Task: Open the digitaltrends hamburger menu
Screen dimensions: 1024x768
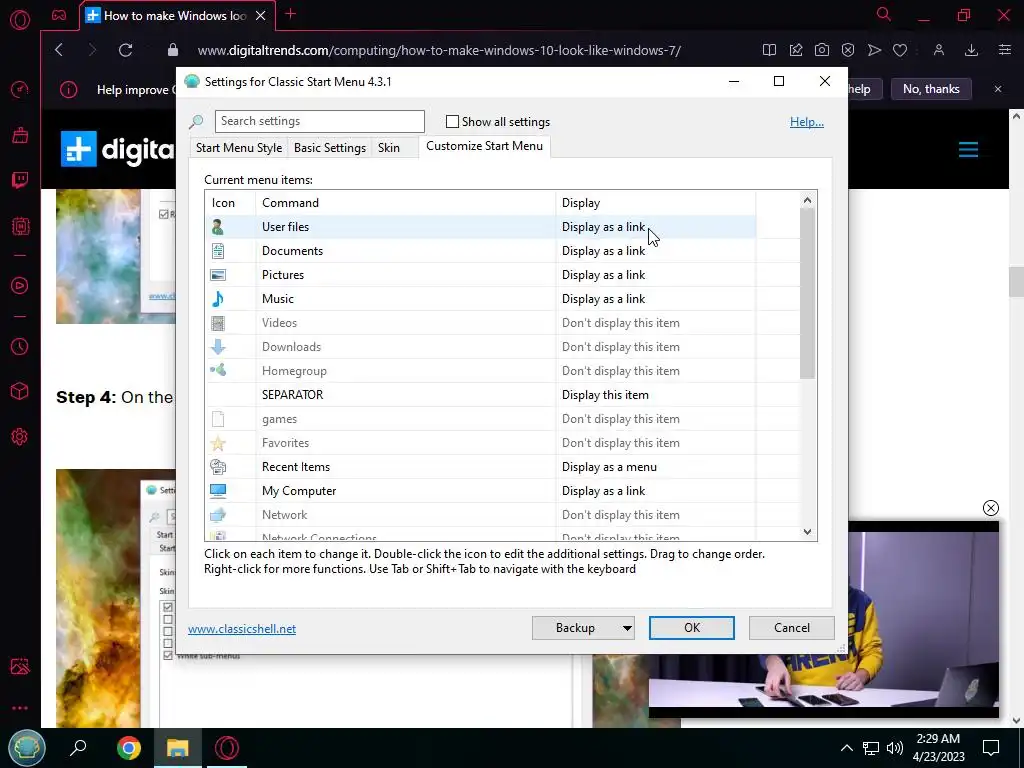Action: point(968,150)
